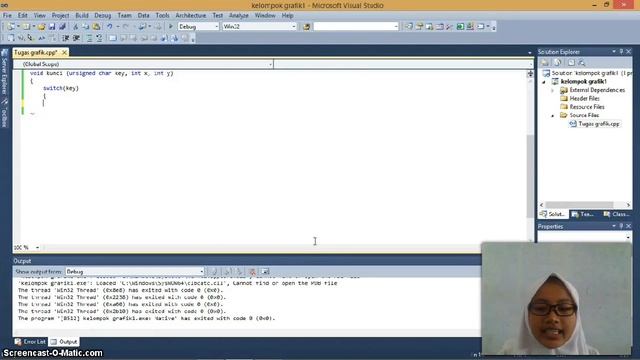640x360 pixels.
Task: Comment out the selected lines via the toolbar icon
Action: pyautogui.click(x=89, y=38)
